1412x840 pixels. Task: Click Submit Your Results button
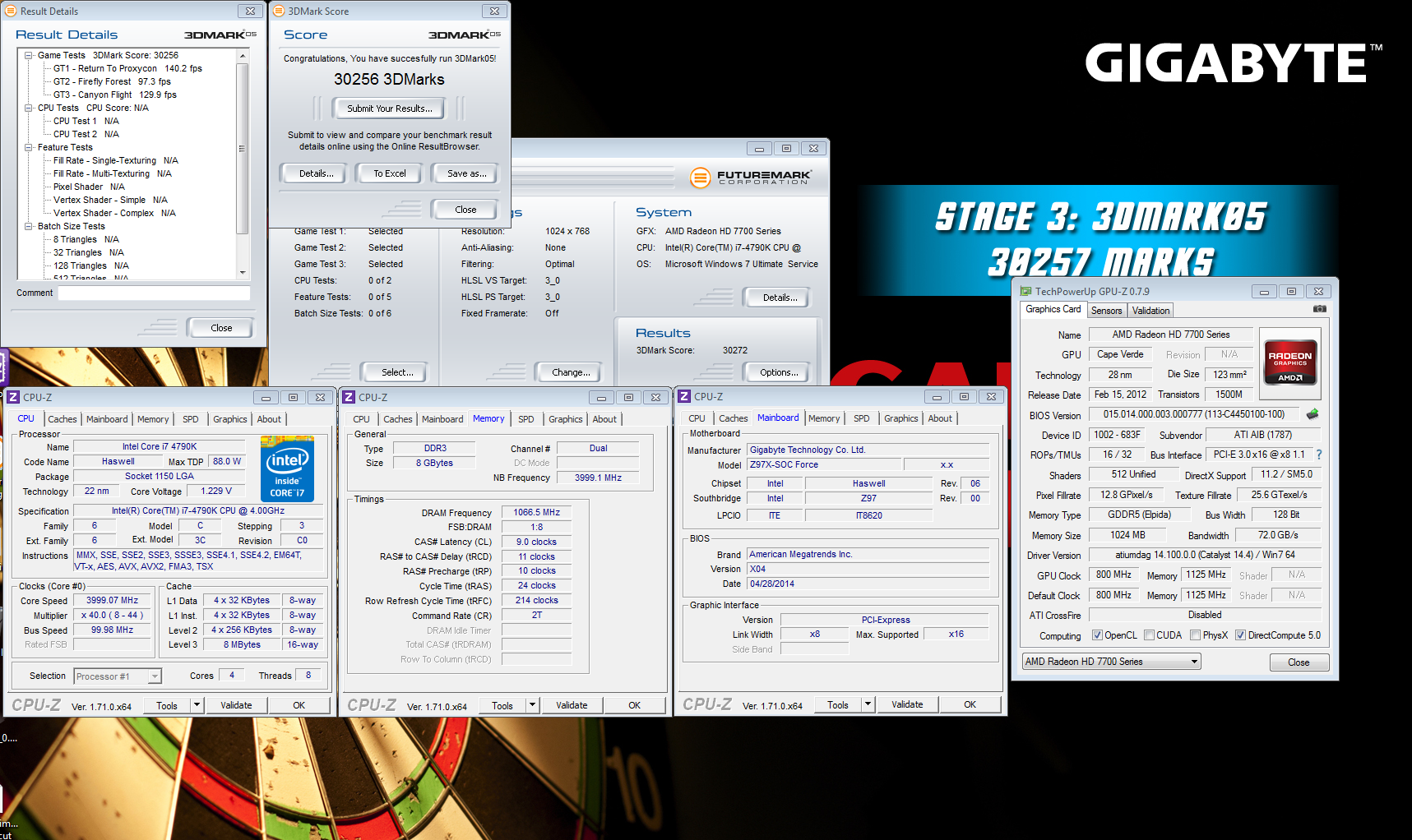pyautogui.click(x=389, y=108)
